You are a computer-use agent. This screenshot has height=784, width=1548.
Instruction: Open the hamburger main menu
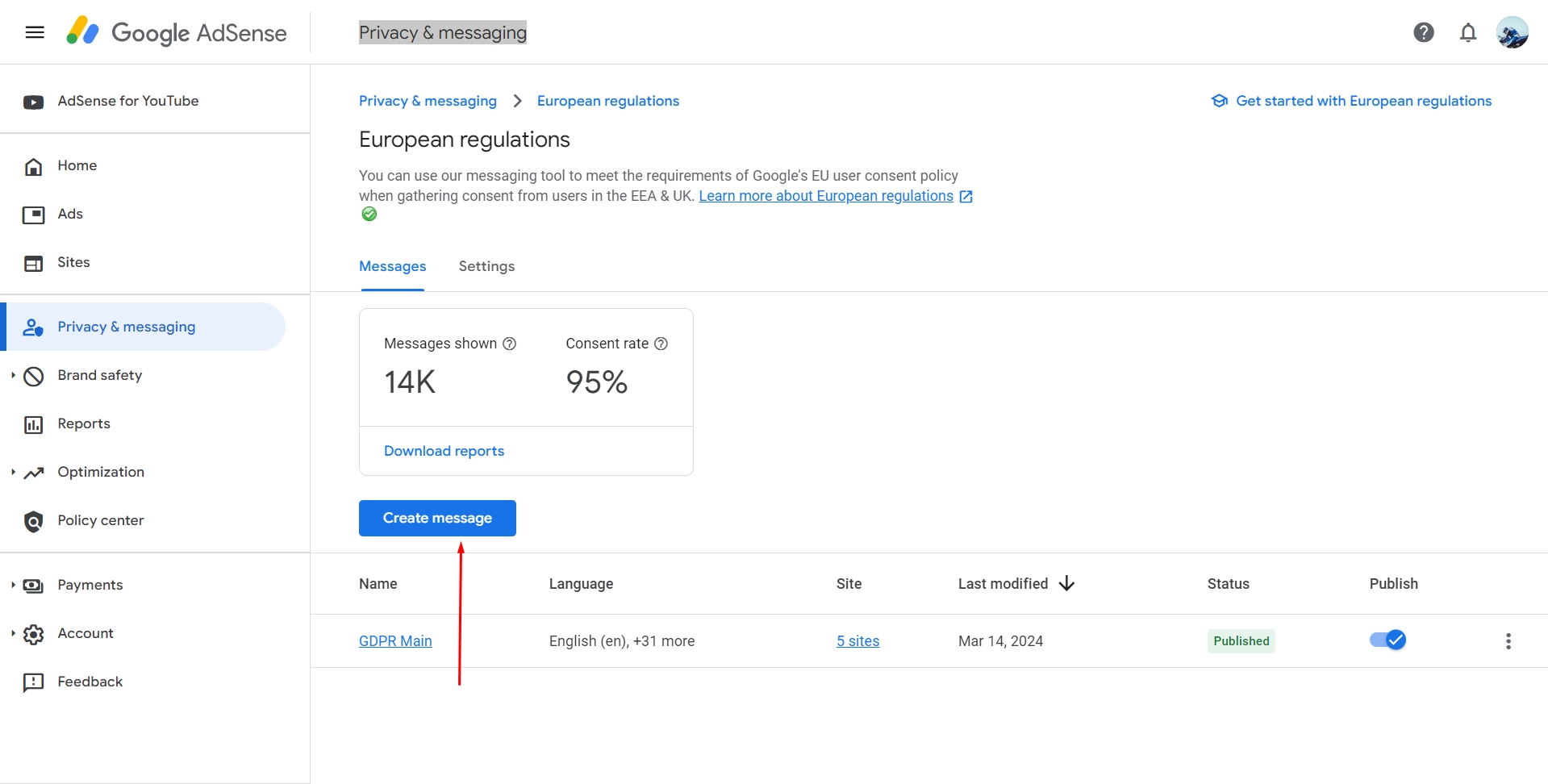tap(35, 32)
